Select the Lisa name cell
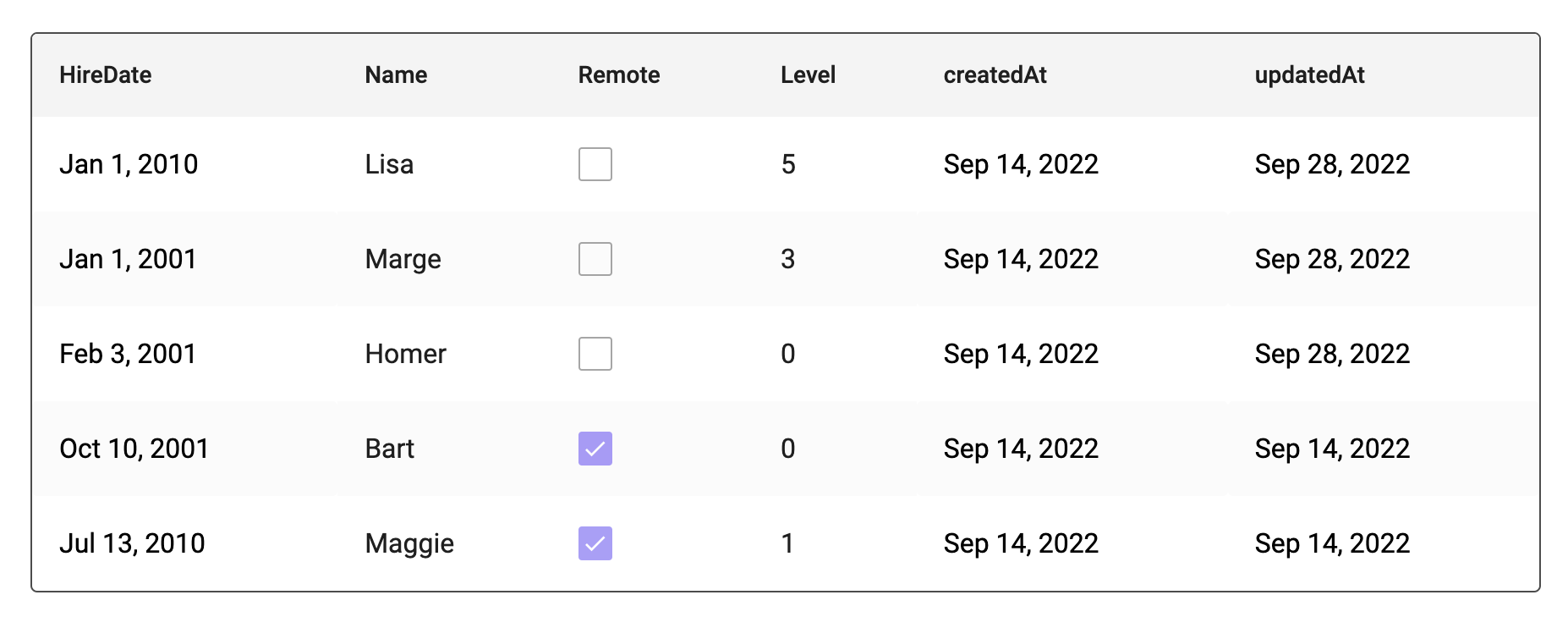 pyautogui.click(x=389, y=164)
